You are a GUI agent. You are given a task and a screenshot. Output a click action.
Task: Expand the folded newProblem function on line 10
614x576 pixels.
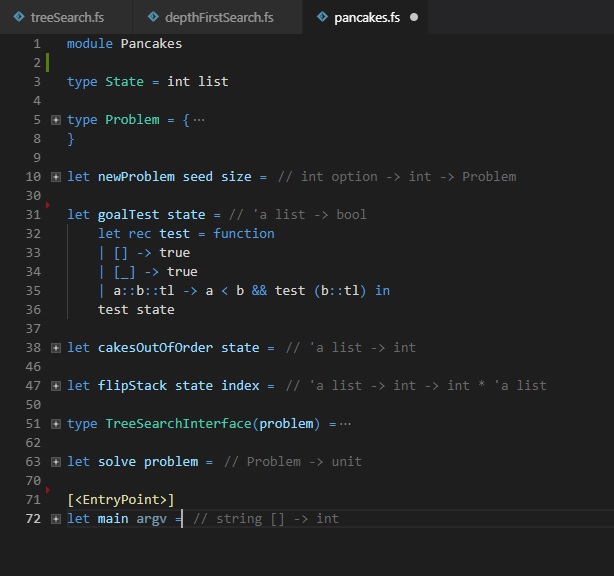[56, 177]
